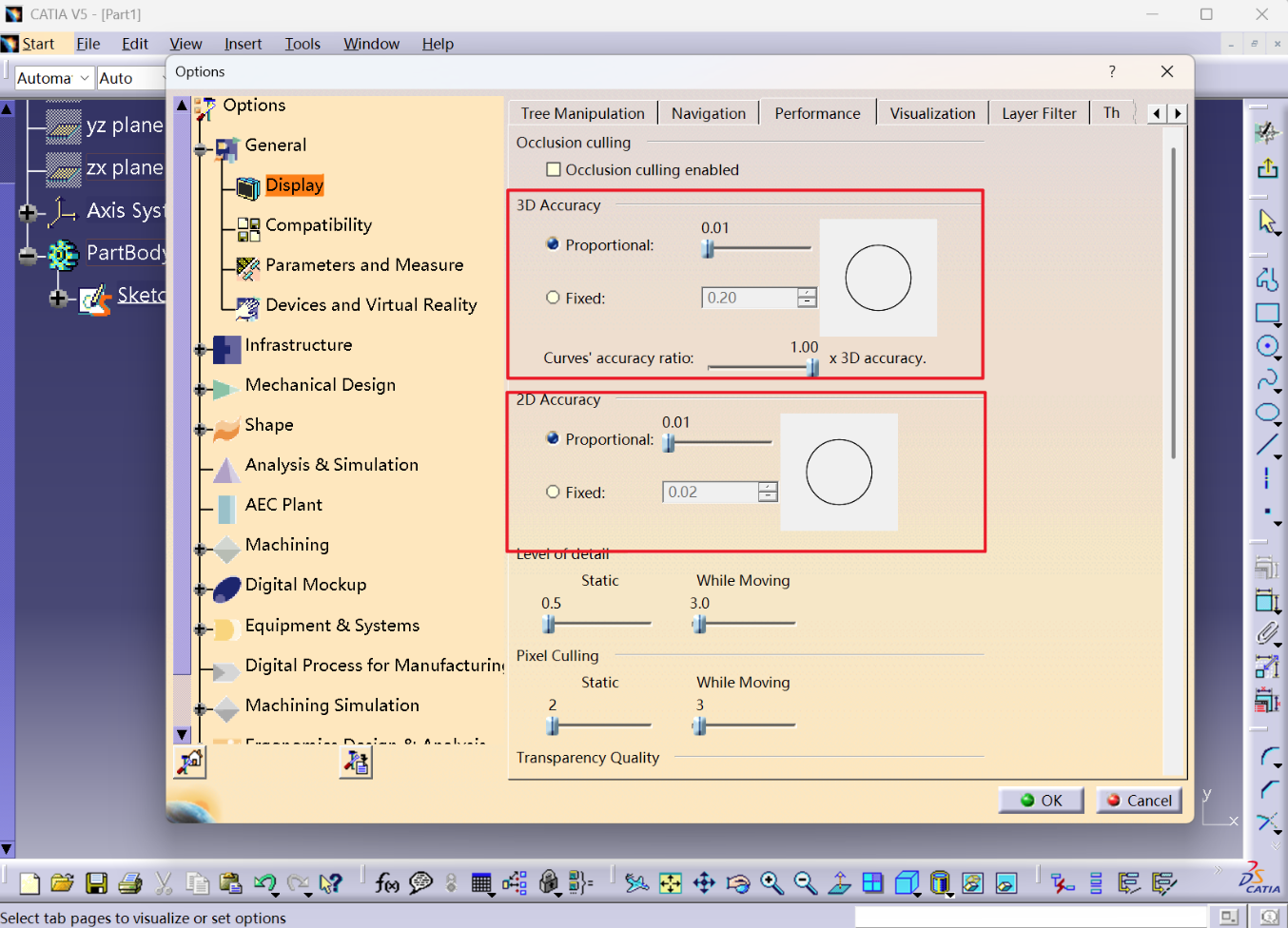Image resolution: width=1288 pixels, height=928 pixels.
Task: Expand the Machining options node
Action: [201, 550]
